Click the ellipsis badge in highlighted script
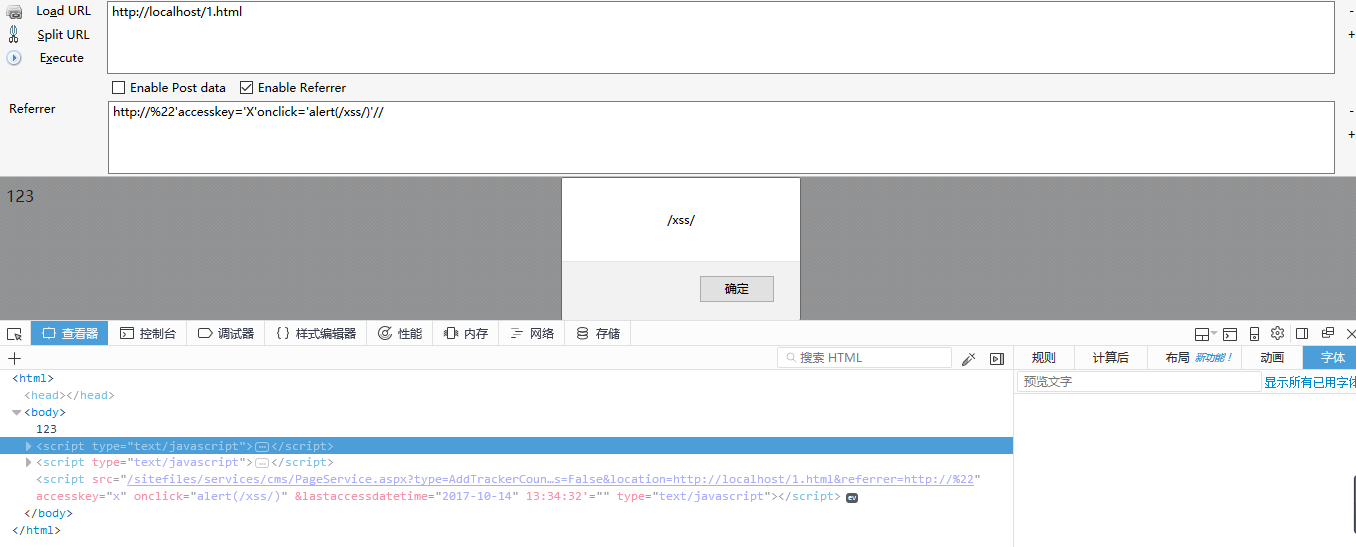Viewport: 1356px width, 547px height. click(262, 446)
